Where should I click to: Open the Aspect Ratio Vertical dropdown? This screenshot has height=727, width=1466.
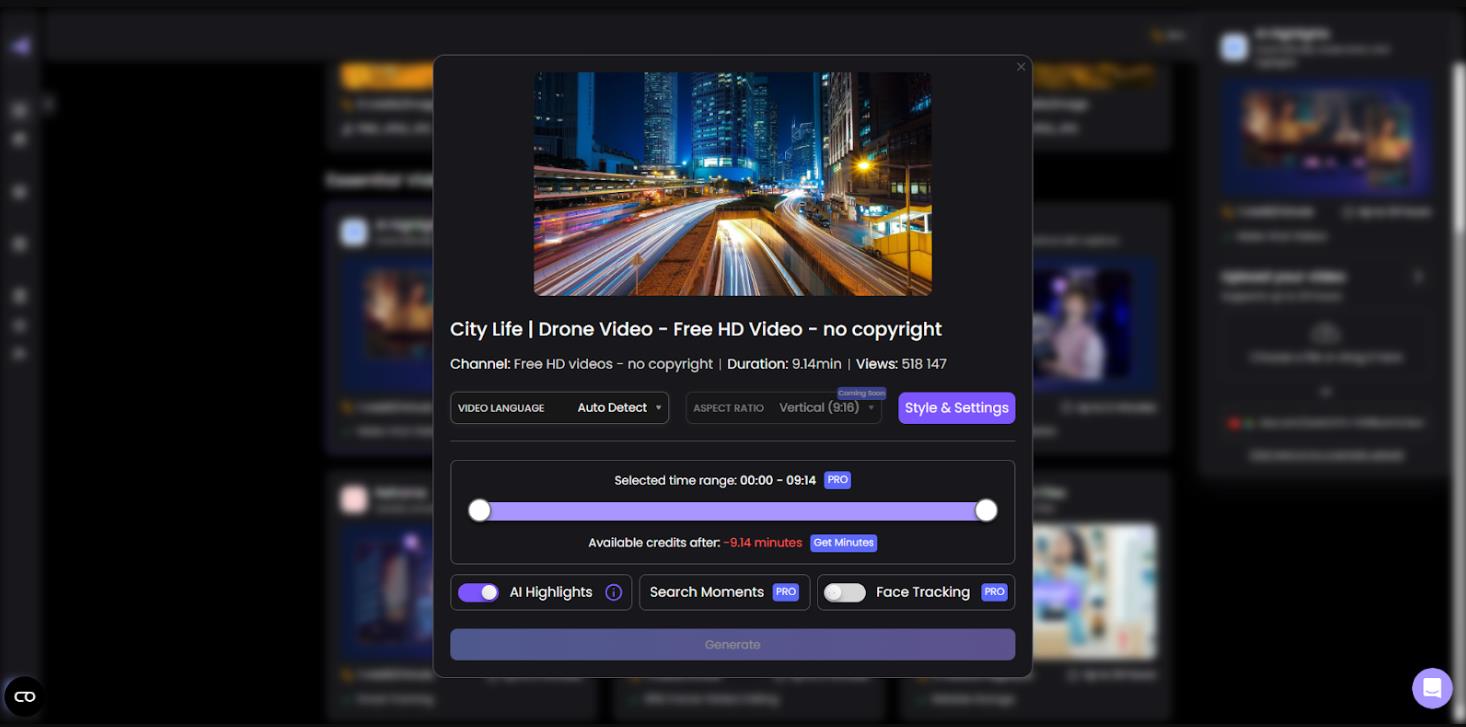click(784, 408)
